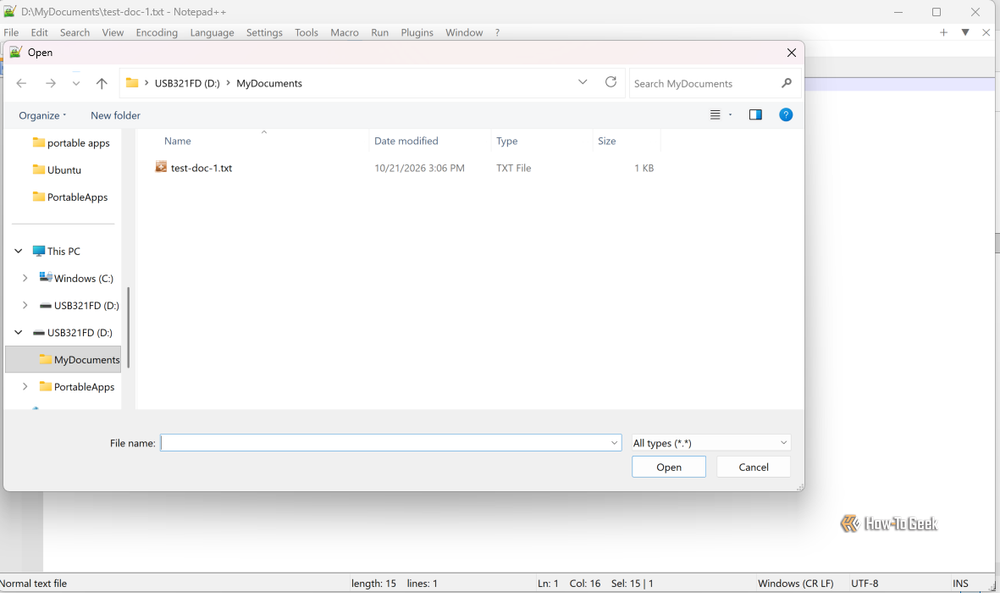1000x593 pixels.
Task: Select USB321FD (D:) in the address bar breadcrumb
Action: pos(187,84)
